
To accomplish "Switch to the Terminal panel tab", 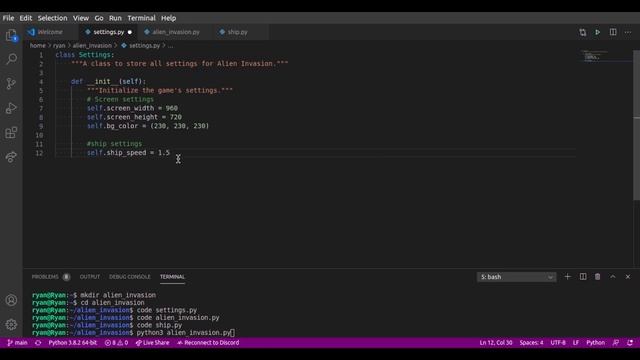I will pyautogui.click(x=172, y=277).
